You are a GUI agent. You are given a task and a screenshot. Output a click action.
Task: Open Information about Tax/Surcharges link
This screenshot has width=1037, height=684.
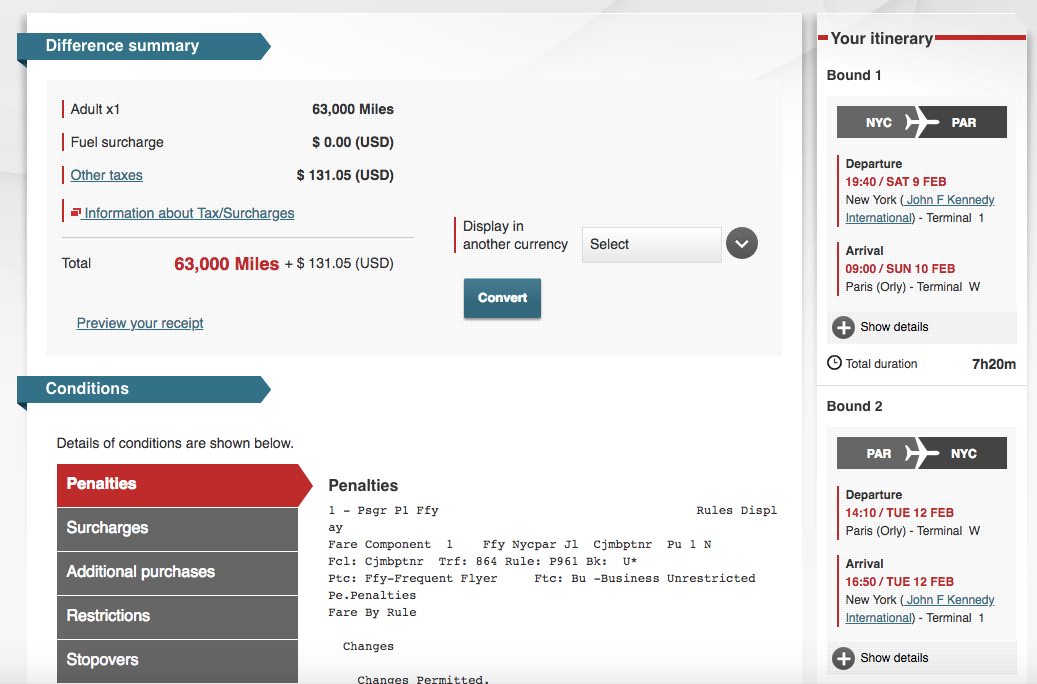189,213
